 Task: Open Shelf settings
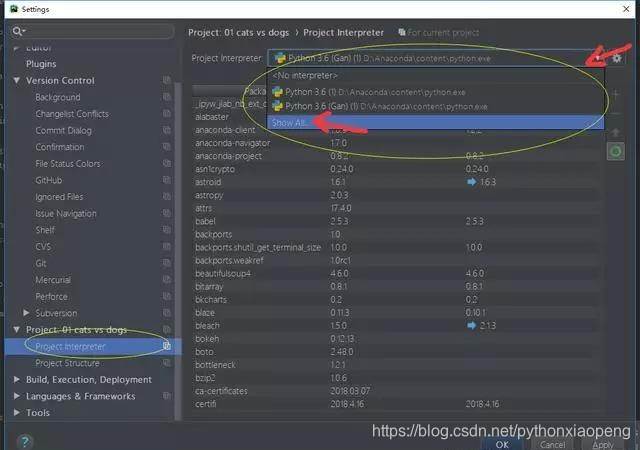pyautogui.click(x=45, y=230)
